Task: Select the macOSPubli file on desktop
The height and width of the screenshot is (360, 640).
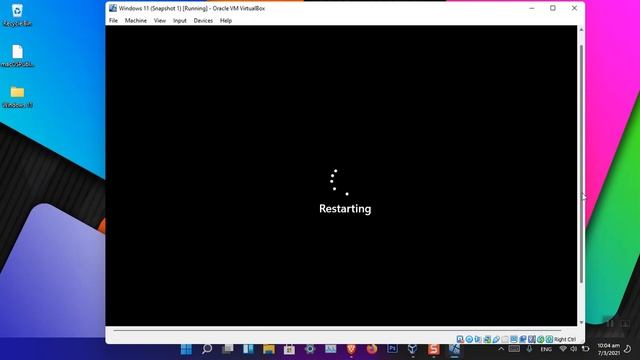Action: click(17, 56)
